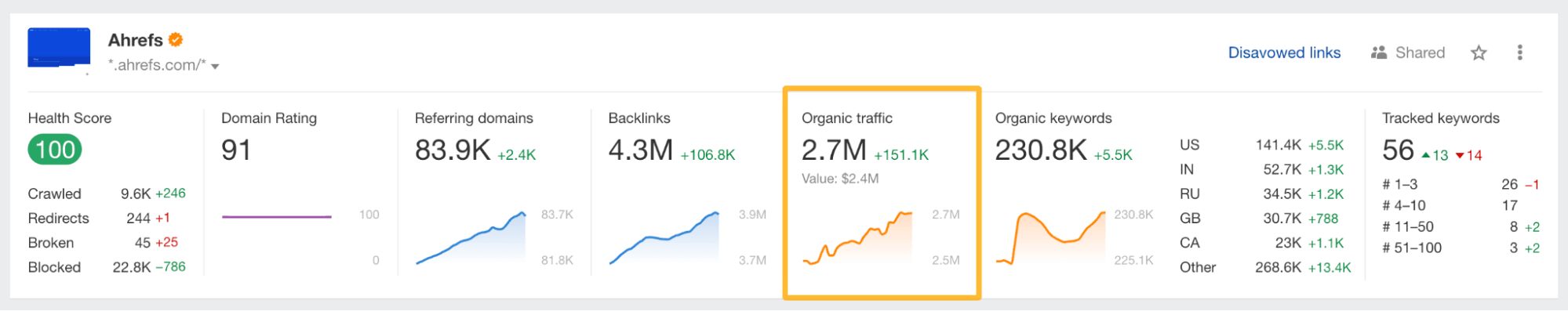
Task: Click the Organic traffic heading
Action: [x=847, y=118]
